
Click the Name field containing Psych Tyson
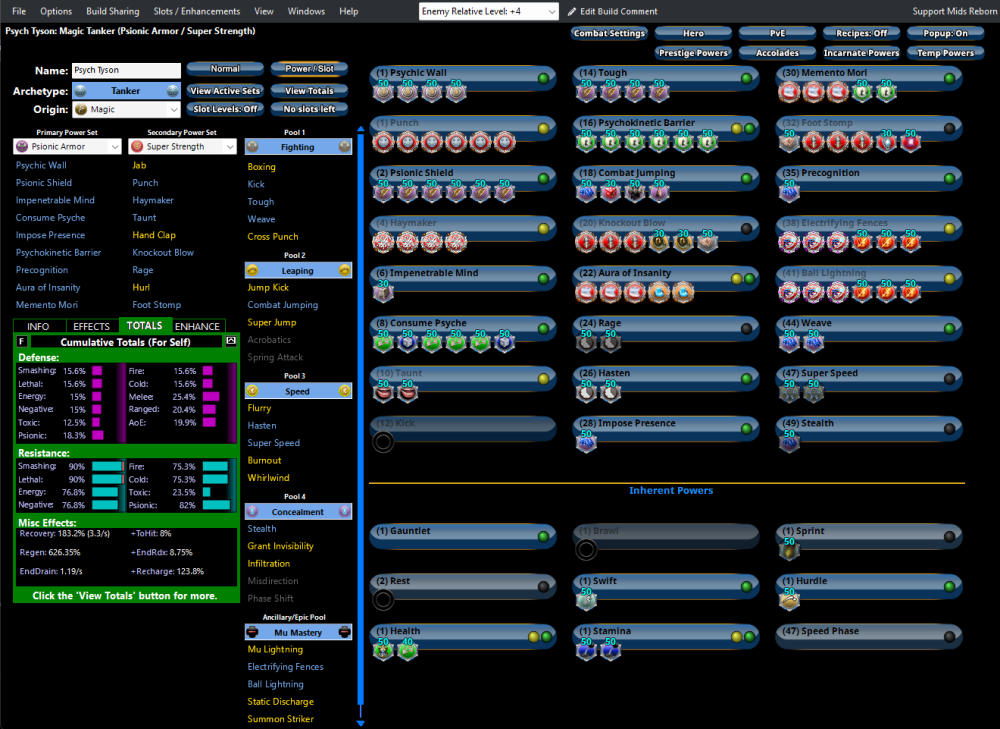126,71
